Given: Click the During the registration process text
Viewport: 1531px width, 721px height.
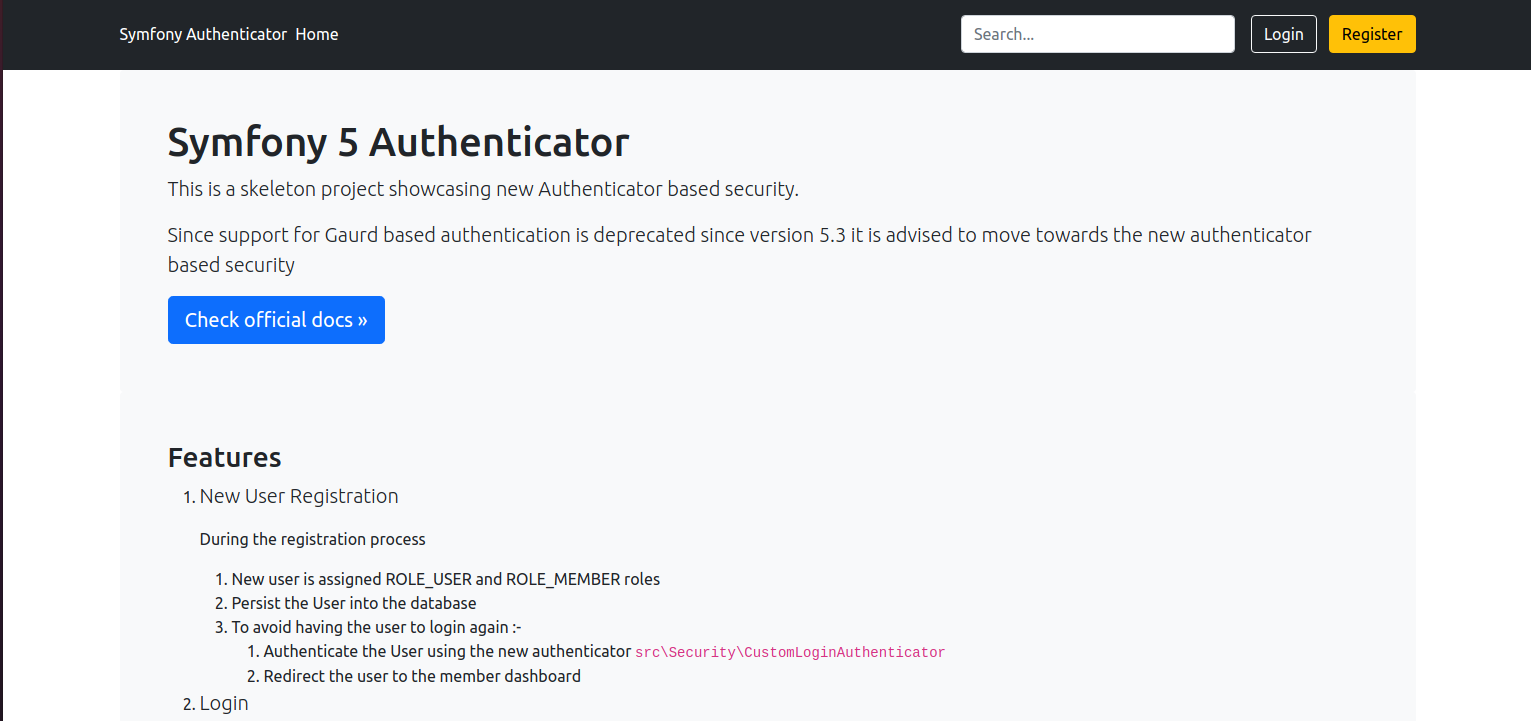Looking at the screenshot, I should point(312,539).
